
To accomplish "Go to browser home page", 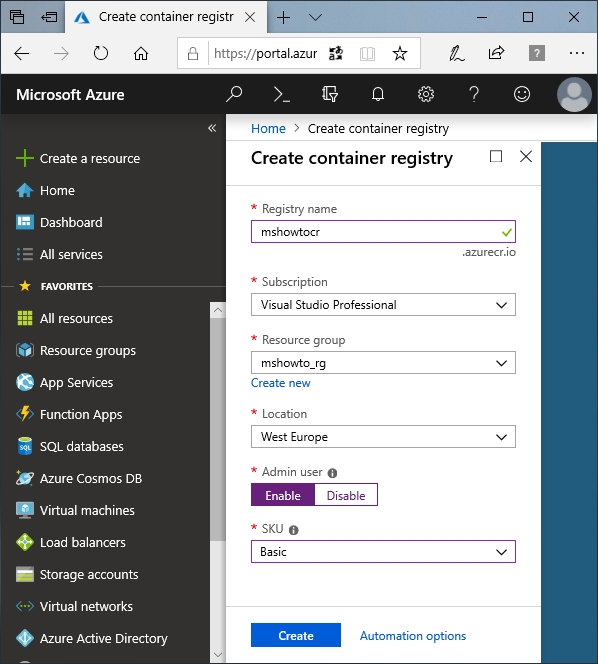I will coord(141,54).
